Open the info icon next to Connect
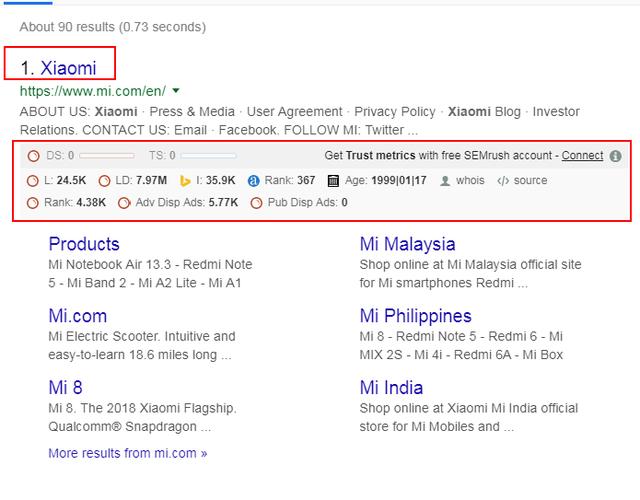This screenshot has width=640, height=500. pyautogui.click(x=615, y=156)
